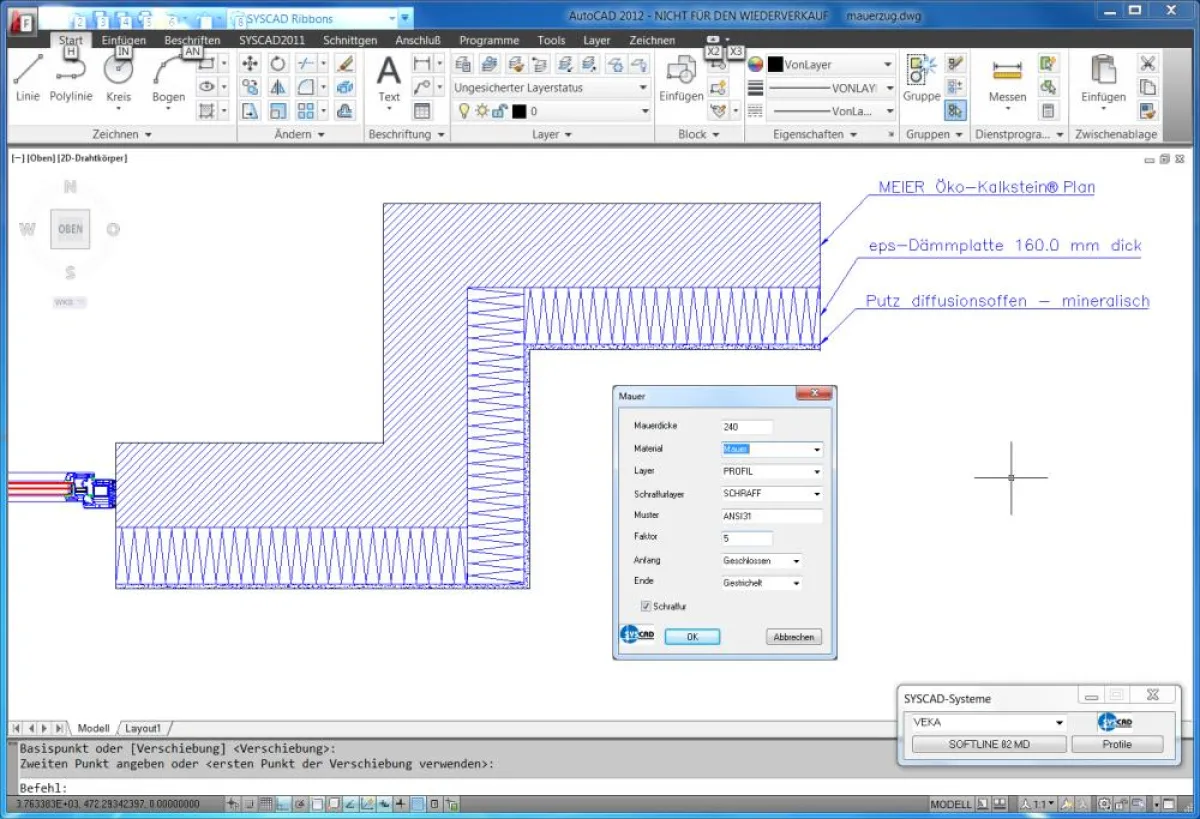Uncheck the Schraffur checkbox
This screenshot has height=819, width=1200.
pyautogui.click(x=646, y=606)
